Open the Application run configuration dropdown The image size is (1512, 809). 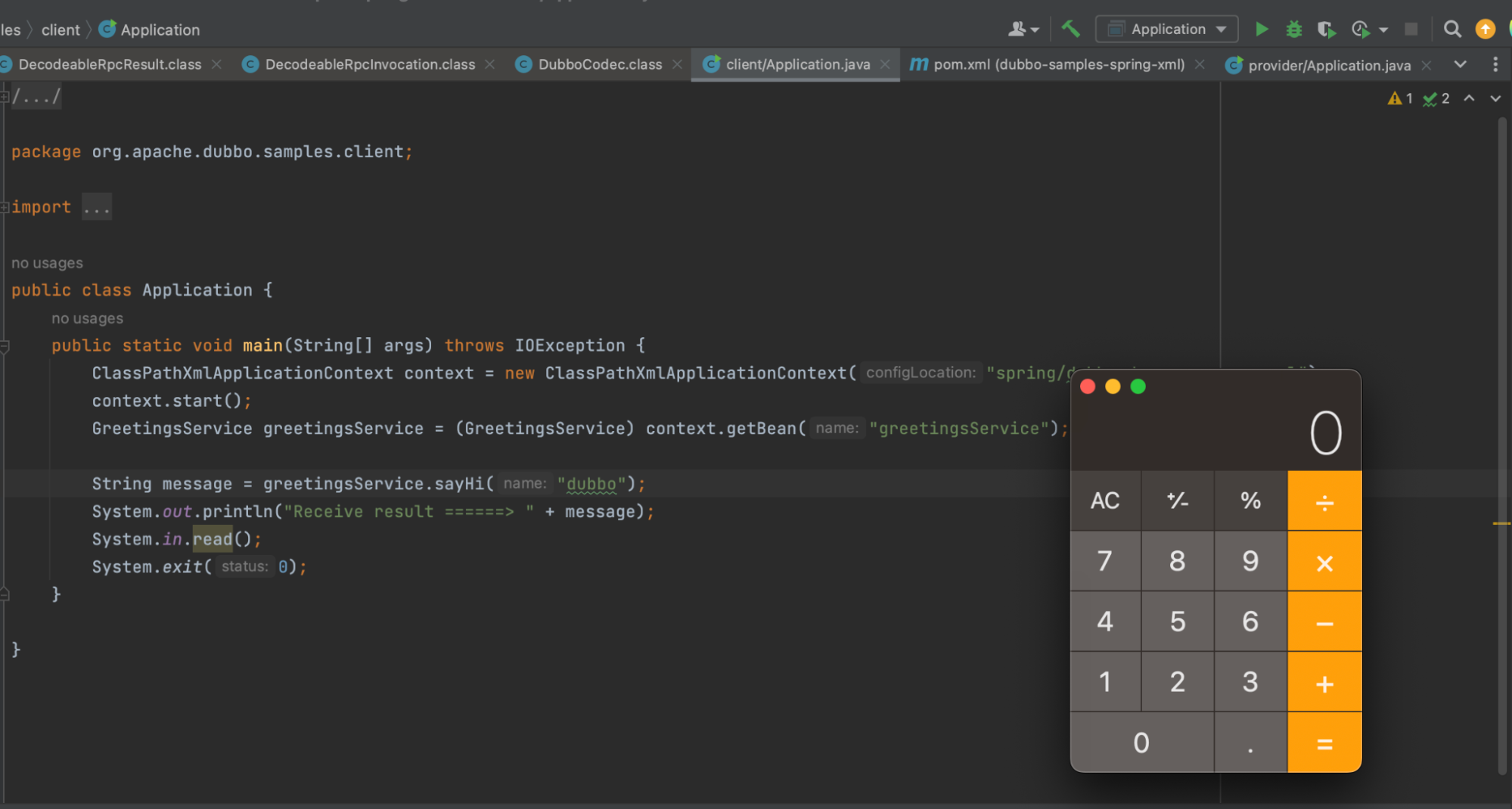1166,29
